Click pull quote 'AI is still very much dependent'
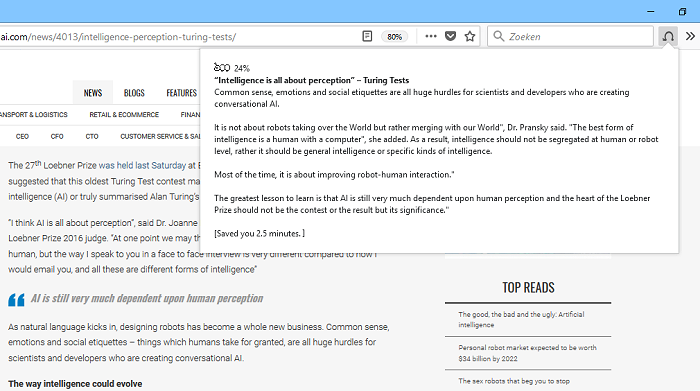 pyautogui.click(x=147, y=298)
